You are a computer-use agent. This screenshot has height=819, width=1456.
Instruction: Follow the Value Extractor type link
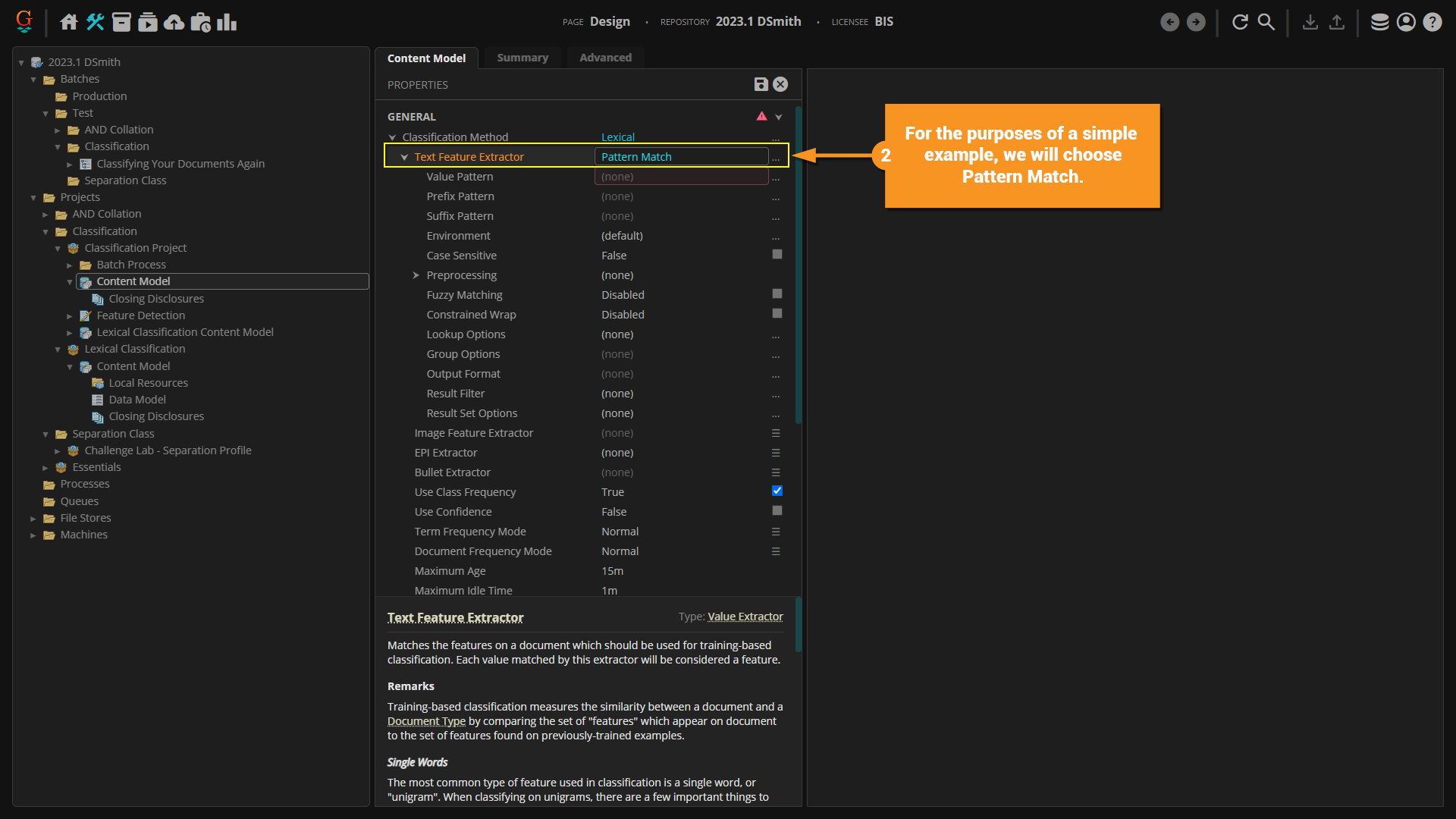pyautogui.click(x=745, y=617)
